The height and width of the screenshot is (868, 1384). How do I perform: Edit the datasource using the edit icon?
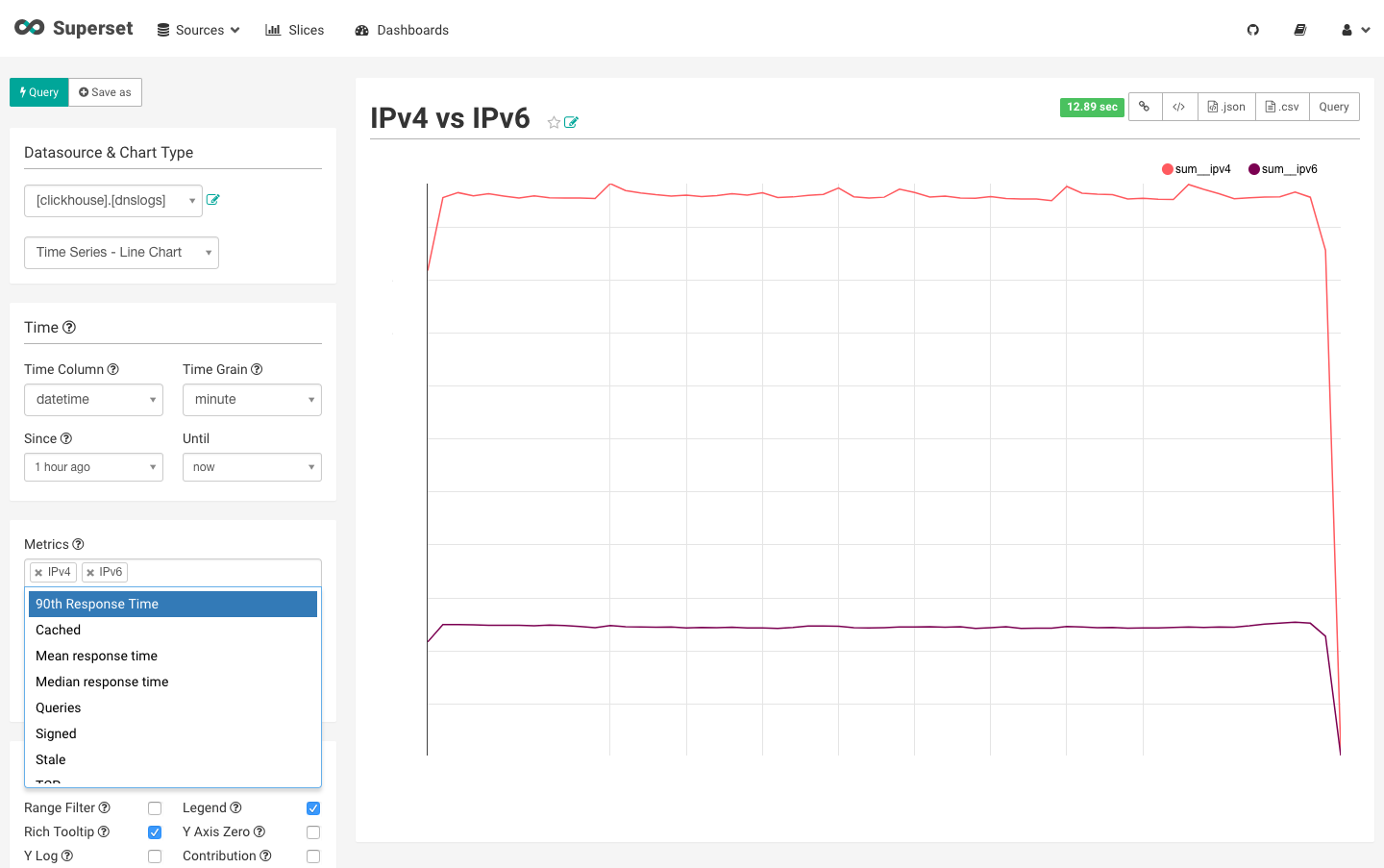coord(213,200)
